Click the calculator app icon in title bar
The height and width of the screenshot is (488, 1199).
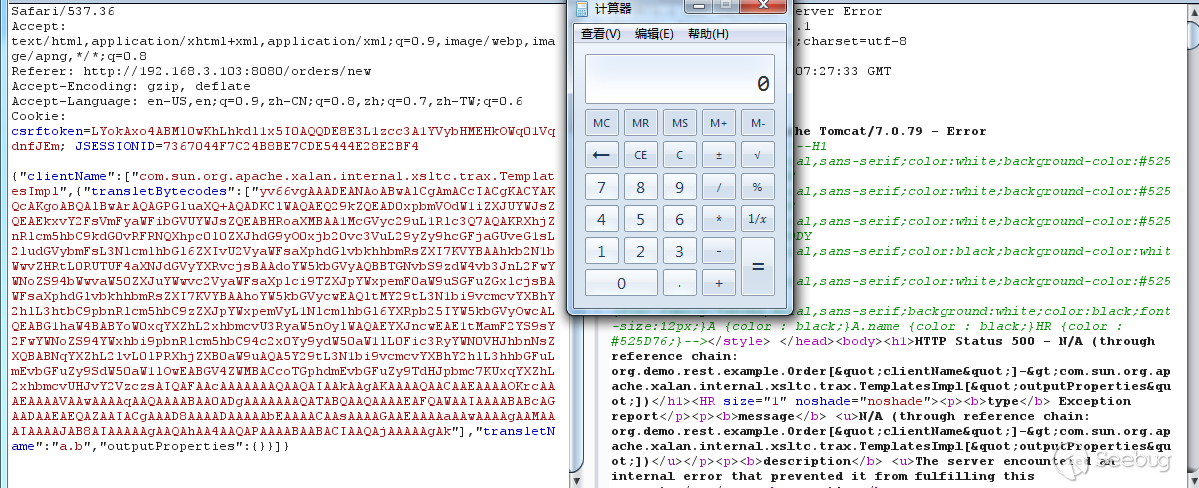[582, 8]
